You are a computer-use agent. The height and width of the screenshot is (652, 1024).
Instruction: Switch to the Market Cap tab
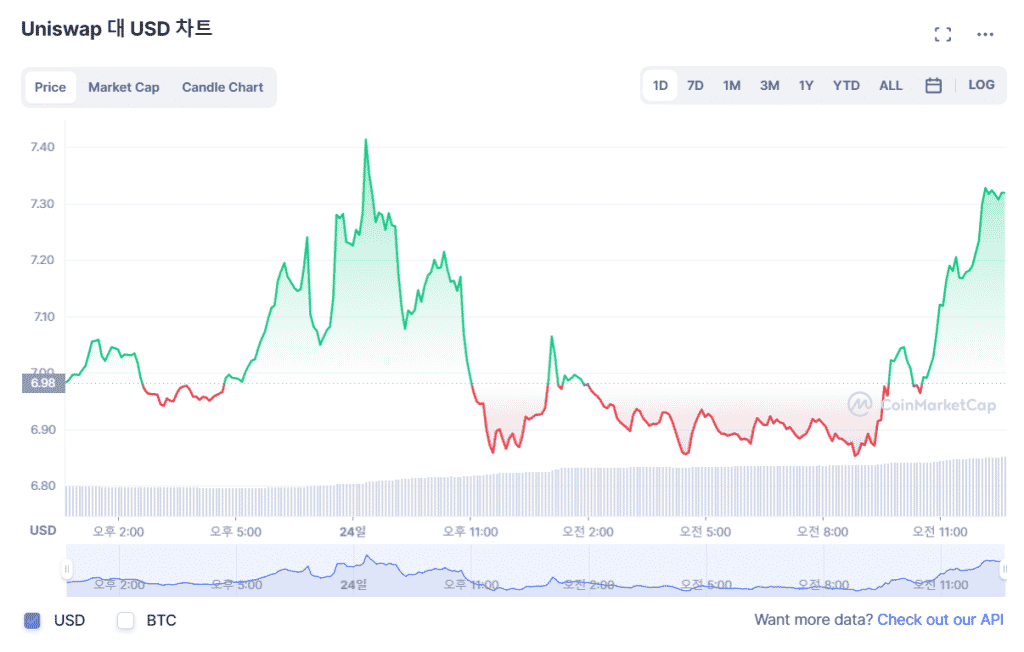pyautogui.click(x=123, y=87)
